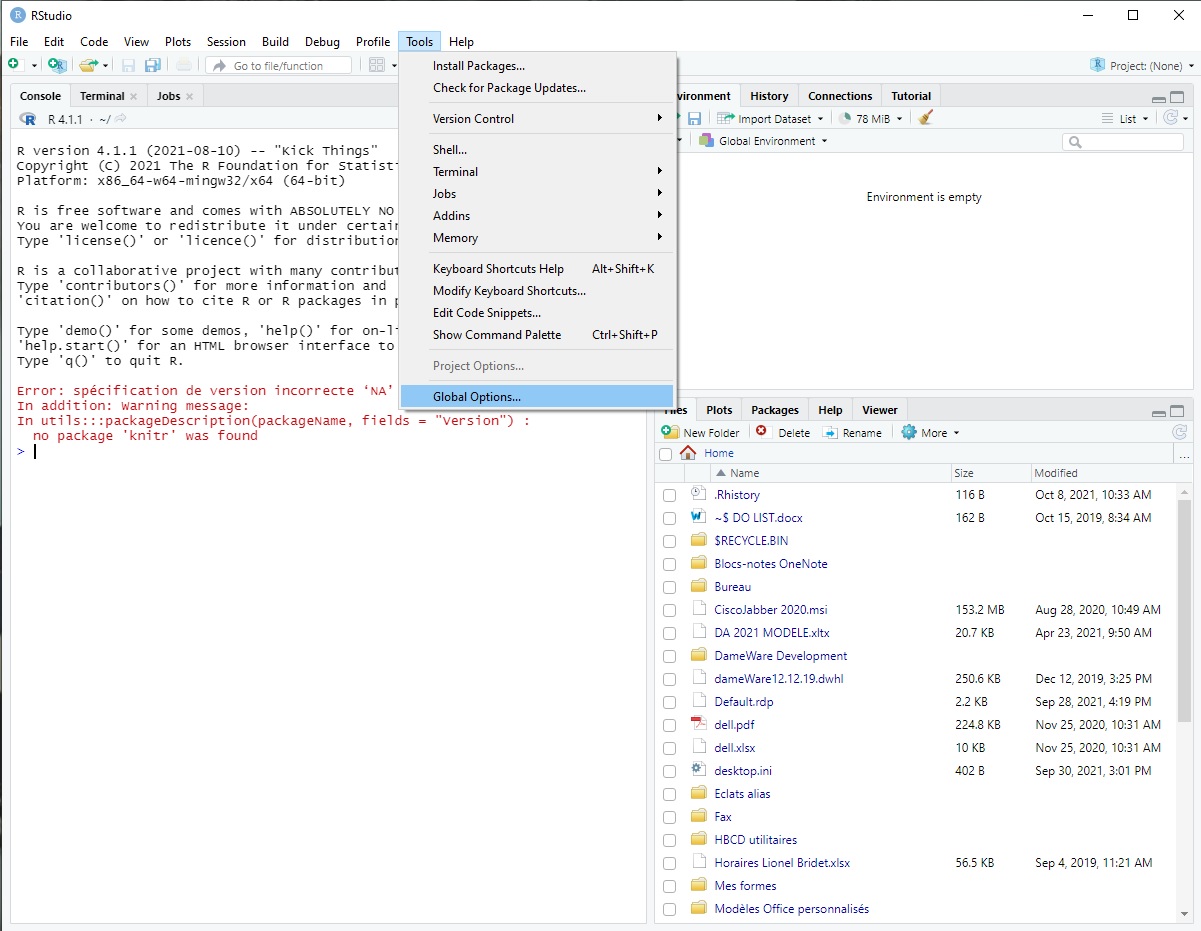
Task: Open the Import Dataset dropdown
Action: (770, 118)
